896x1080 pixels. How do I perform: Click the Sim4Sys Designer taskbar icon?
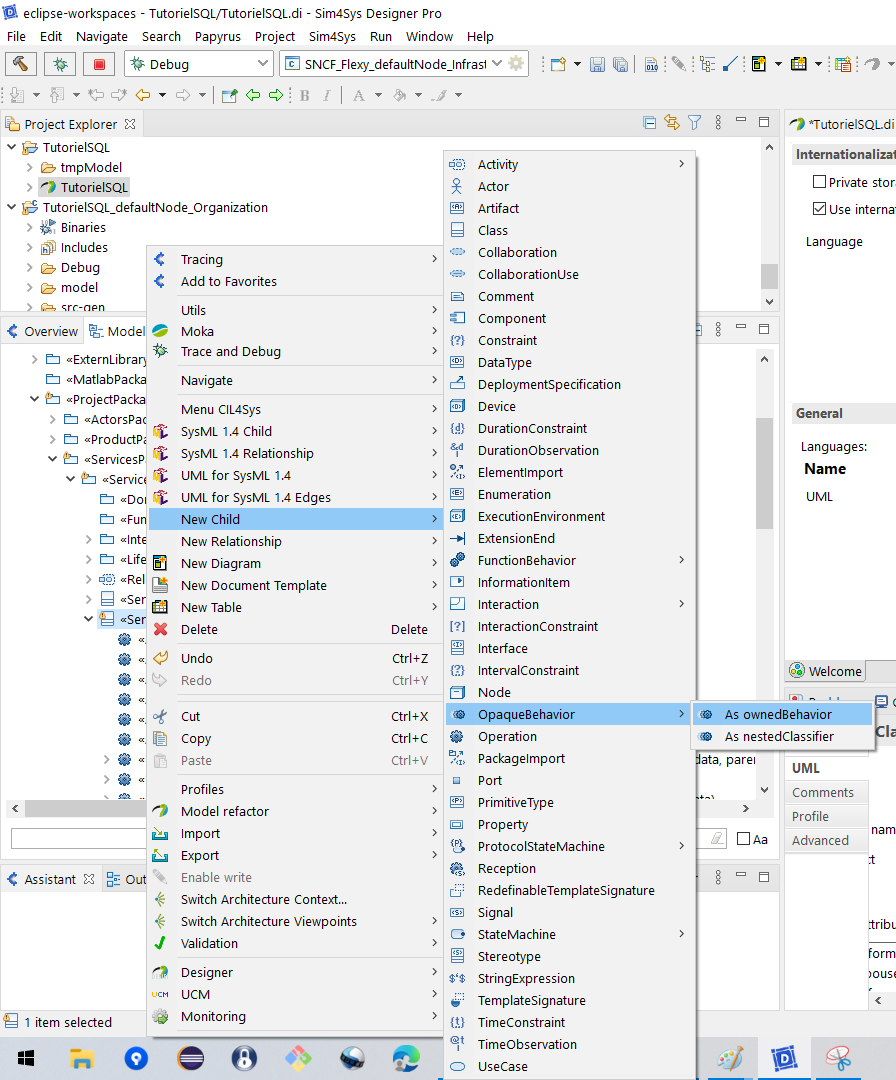click(784, 1058)
